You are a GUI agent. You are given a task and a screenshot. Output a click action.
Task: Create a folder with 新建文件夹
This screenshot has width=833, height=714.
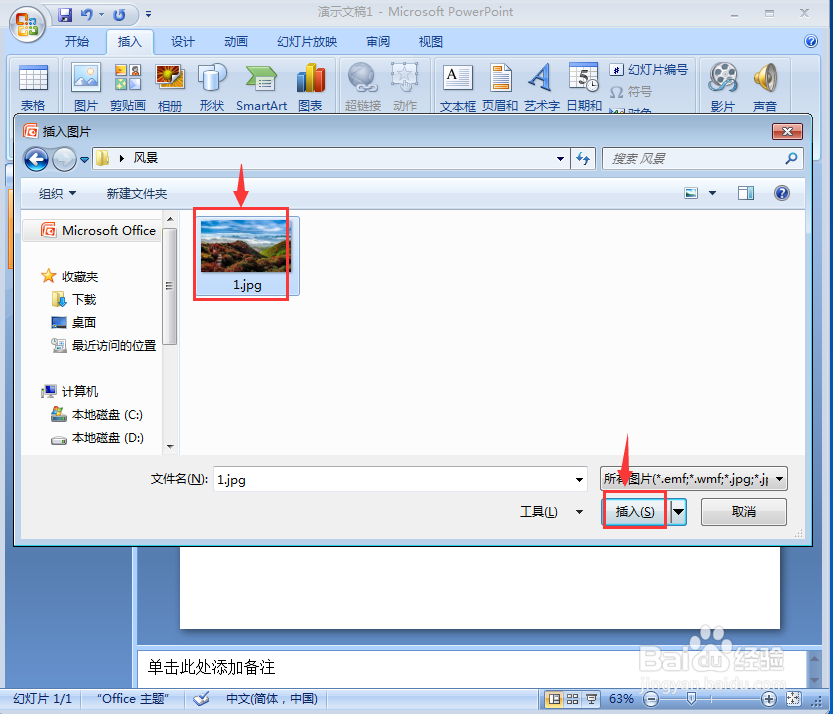pos(137,193)
